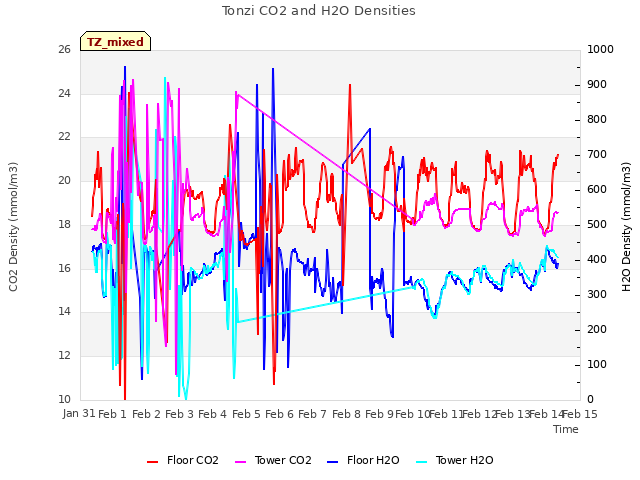Viewport: 640px width, 480px height.
Task: Click the 900 value on right axis
Action: (597, 84)
